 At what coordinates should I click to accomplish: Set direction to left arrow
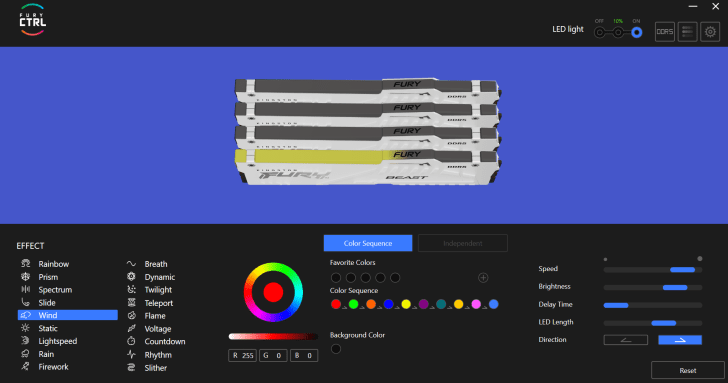625,340
